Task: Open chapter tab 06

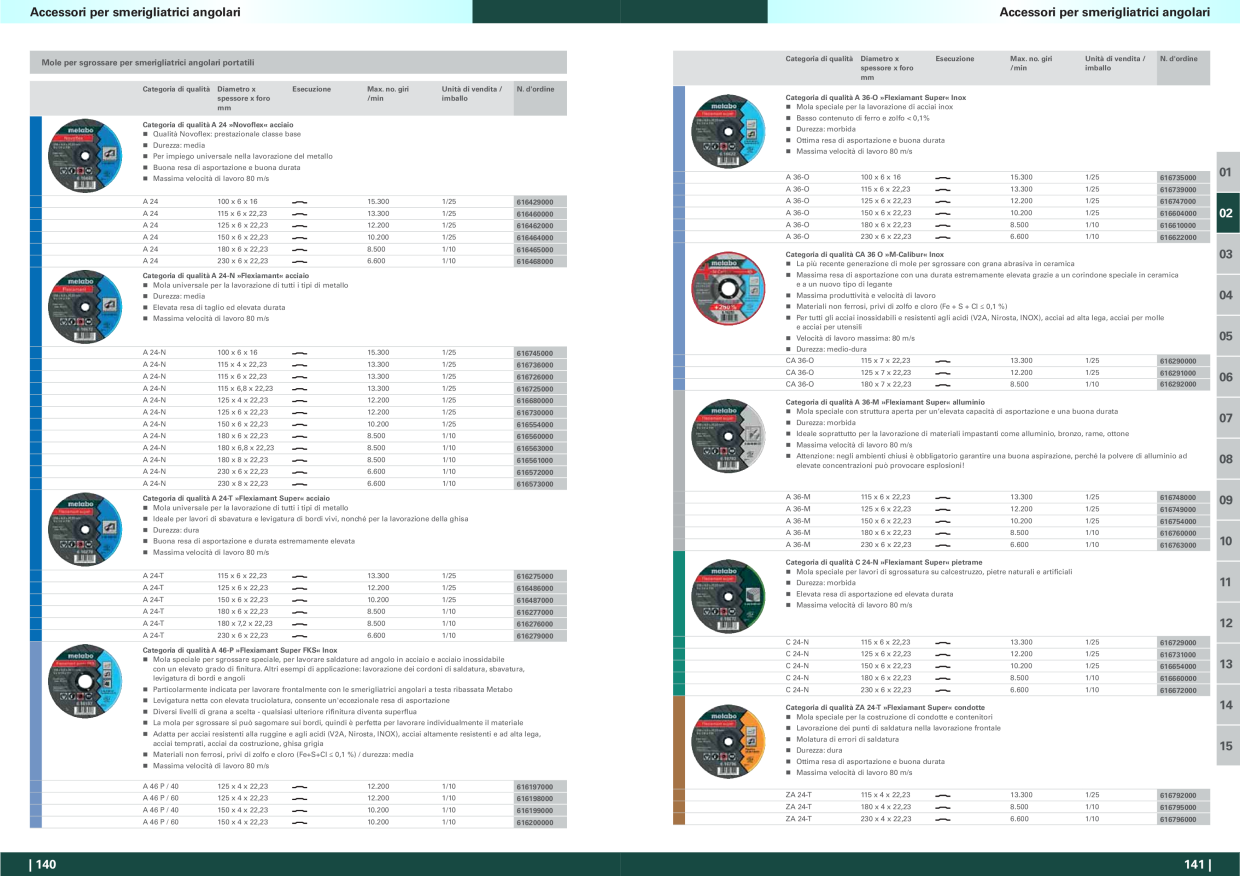Action: [1227, 378]
